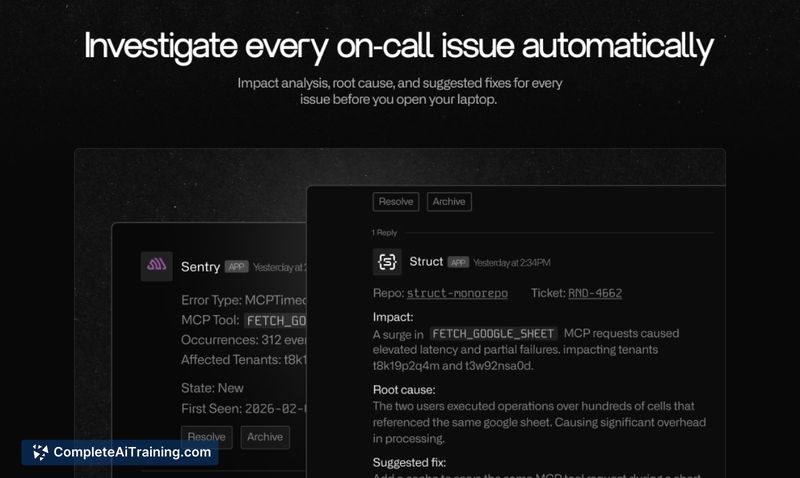Open ticket RND-4662 link
Viewport: 800px width, 478px height.
click(595, 293)
